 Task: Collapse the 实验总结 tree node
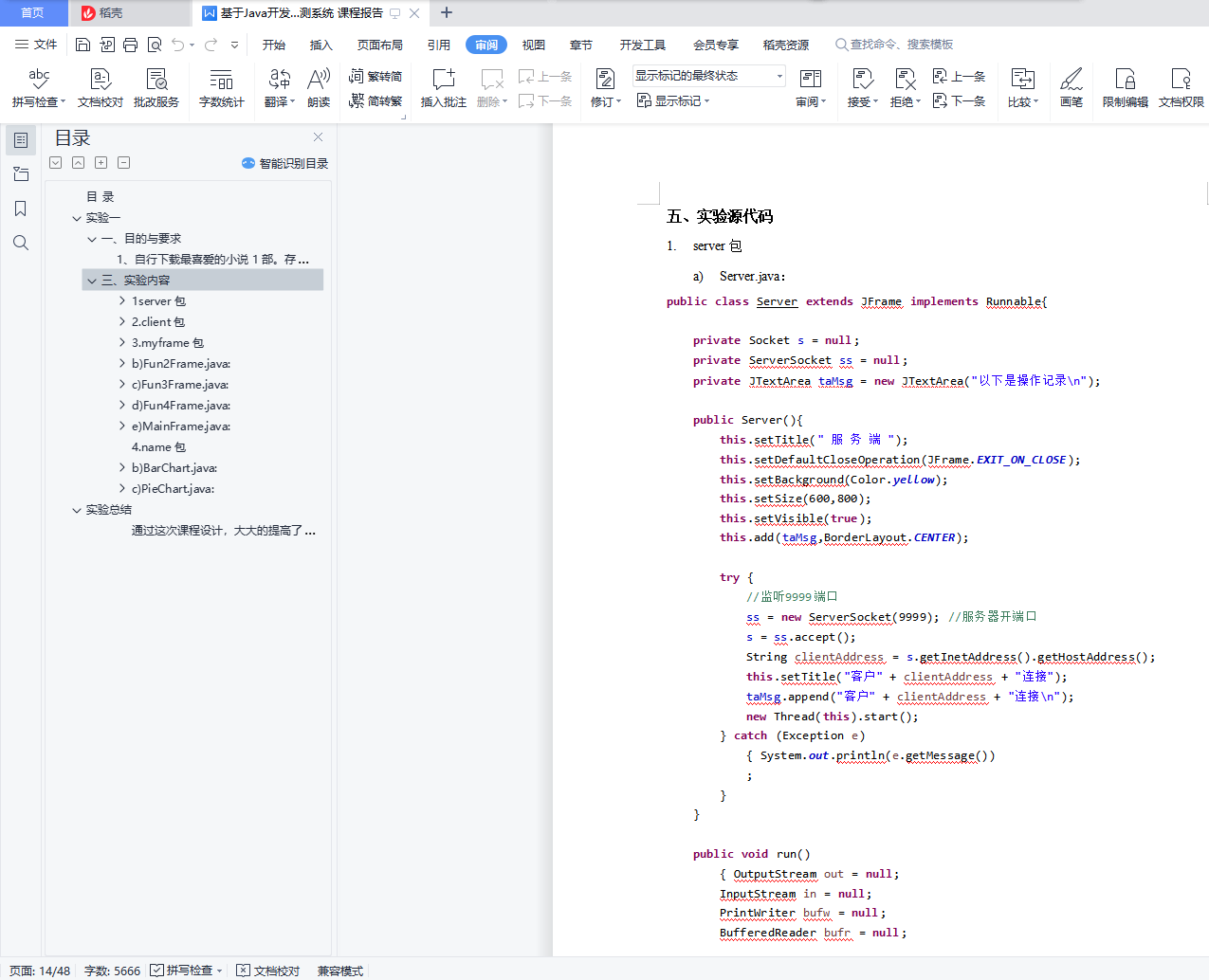(77, 510)
